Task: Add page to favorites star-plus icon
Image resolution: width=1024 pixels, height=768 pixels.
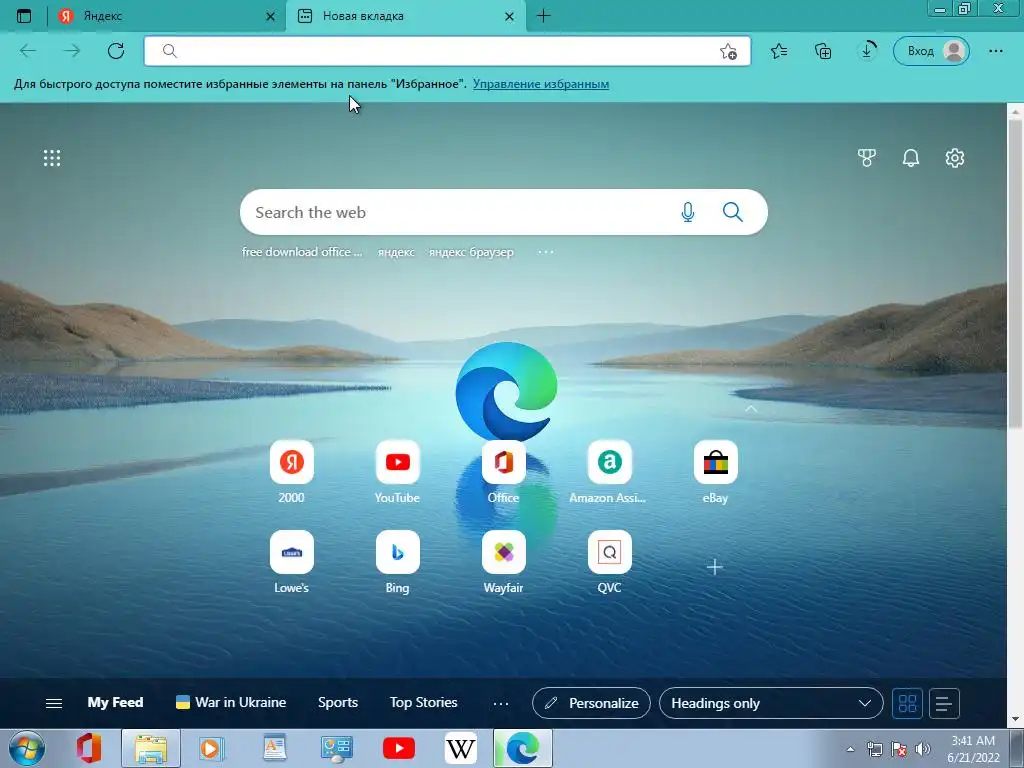Action: pyautogui.click(x=728, y=51)
